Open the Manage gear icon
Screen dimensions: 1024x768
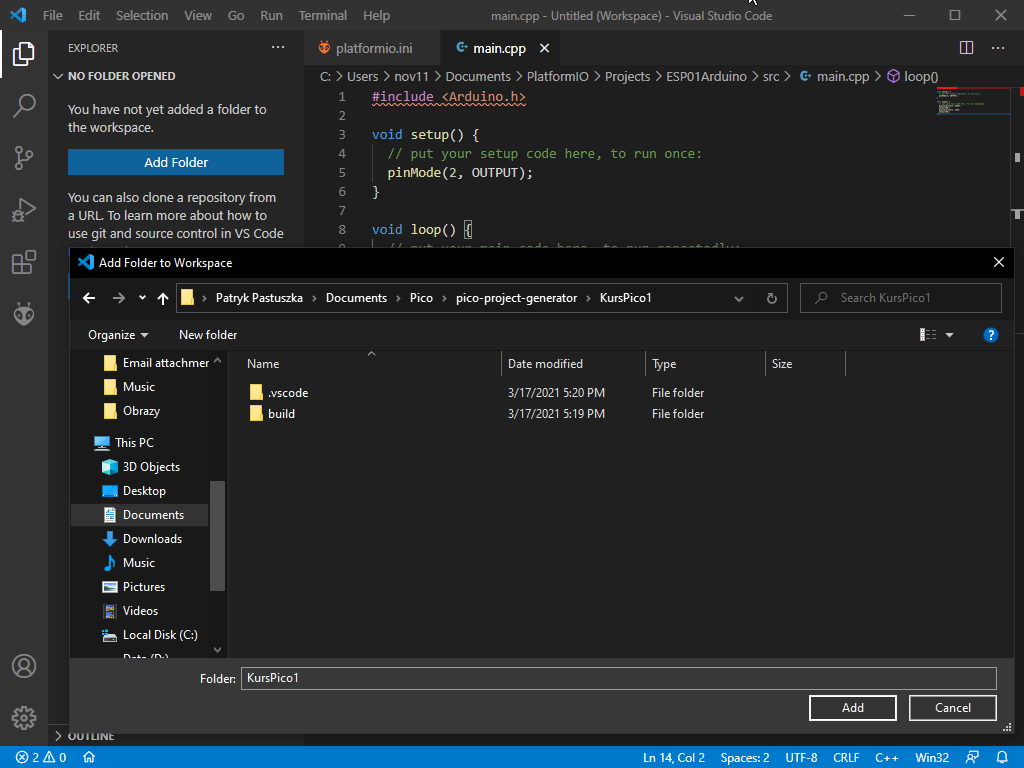pyautogui.click(x=24, y=718)
